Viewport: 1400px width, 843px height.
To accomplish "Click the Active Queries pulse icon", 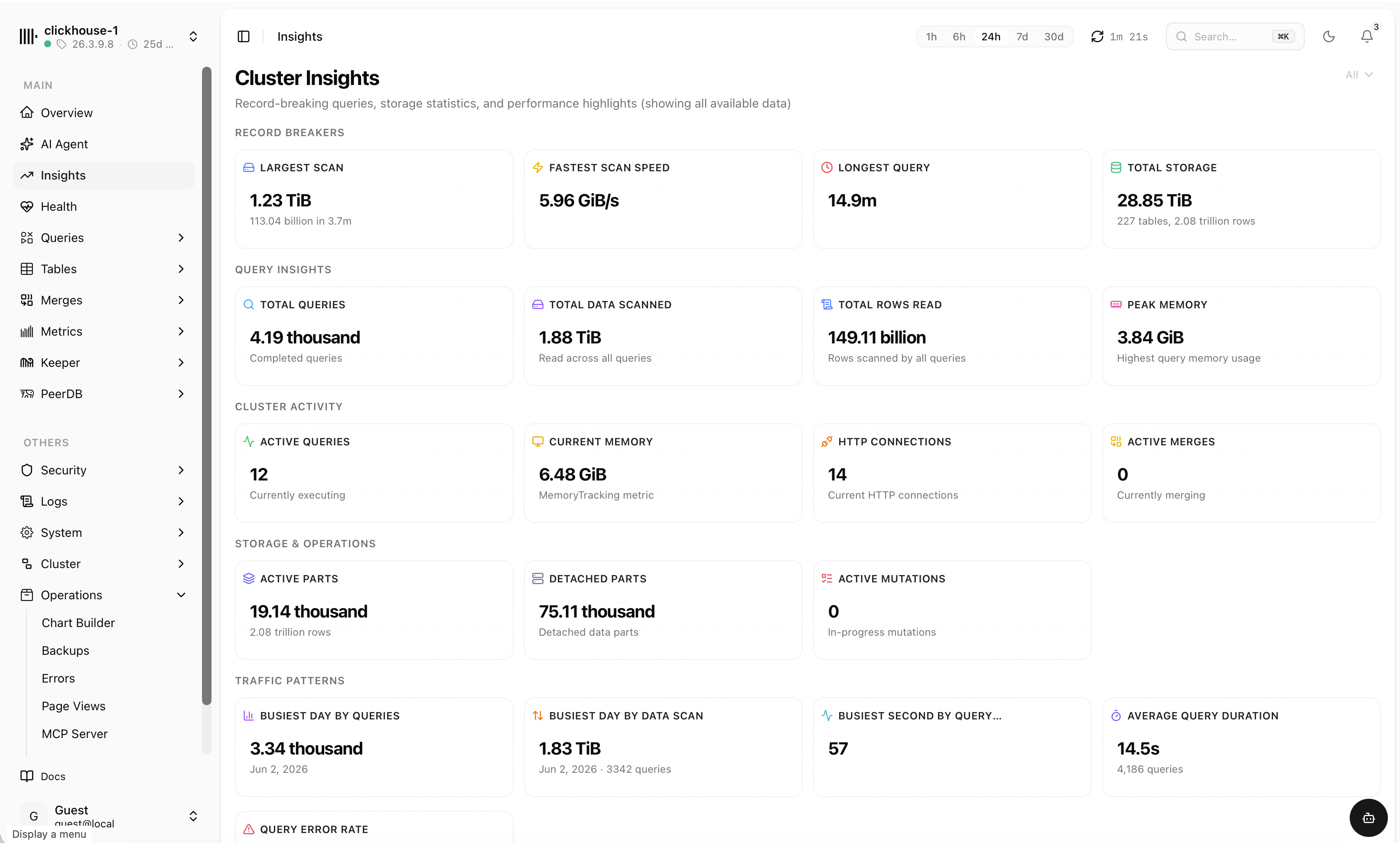I will (249, 441).
